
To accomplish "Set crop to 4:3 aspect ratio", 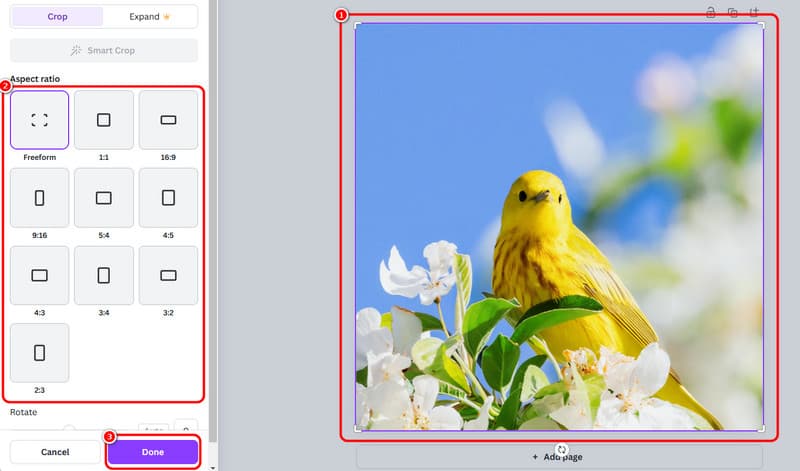I will 39,276.
